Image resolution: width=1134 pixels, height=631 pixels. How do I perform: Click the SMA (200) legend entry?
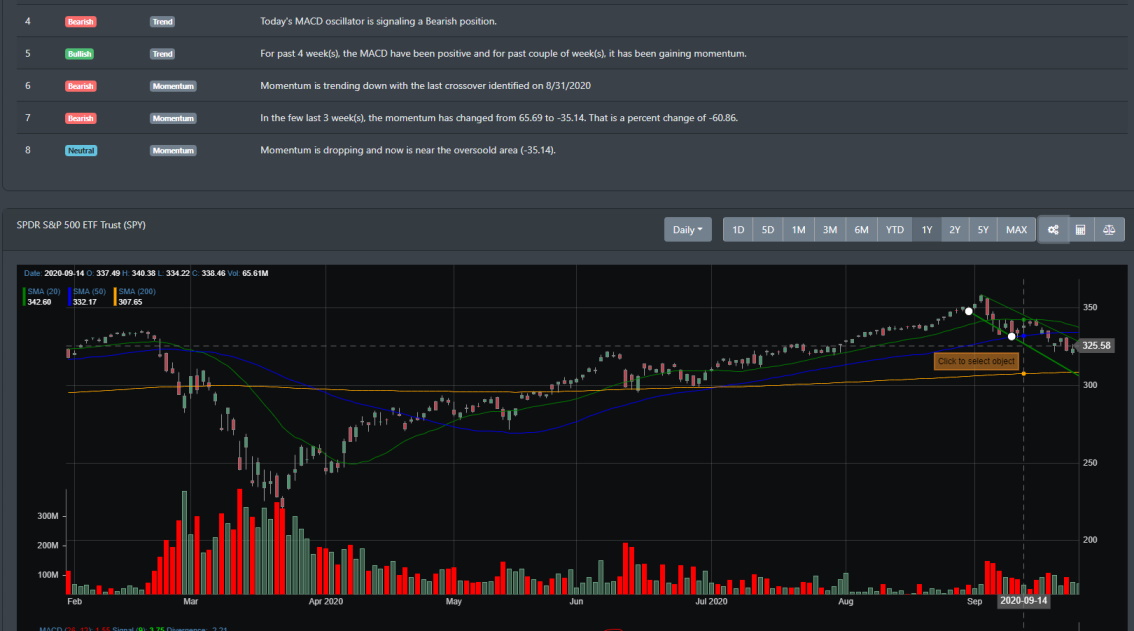pos(135,297)
